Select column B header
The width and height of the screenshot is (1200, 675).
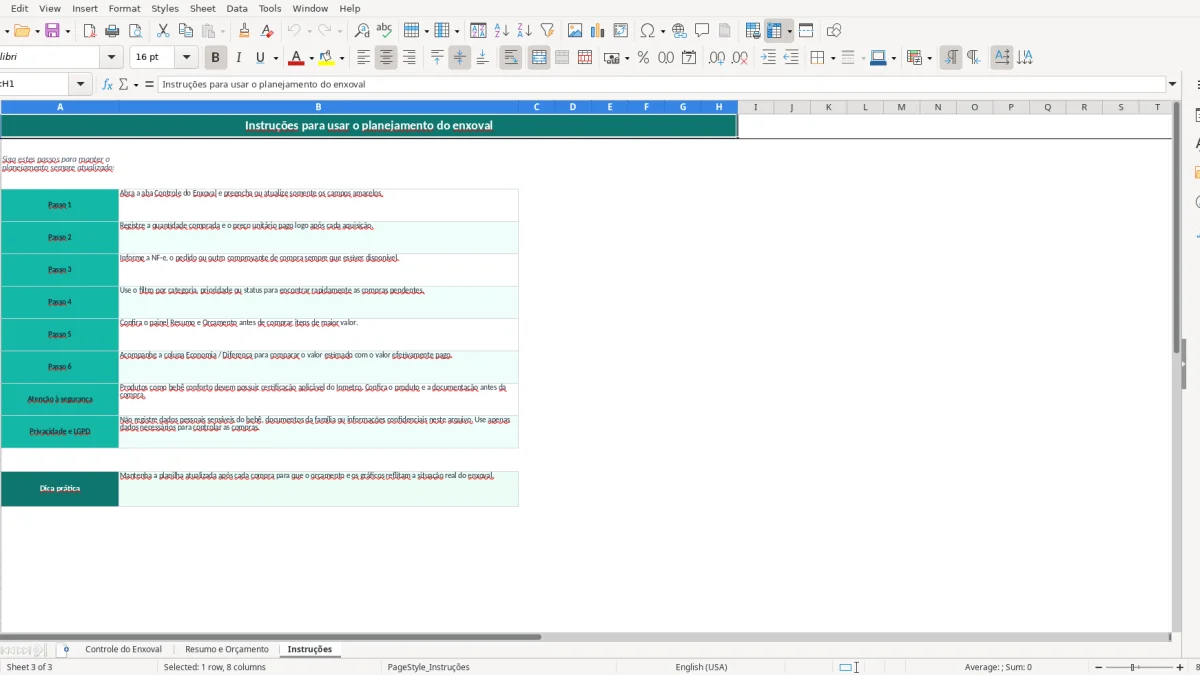(x=318, y=107)
